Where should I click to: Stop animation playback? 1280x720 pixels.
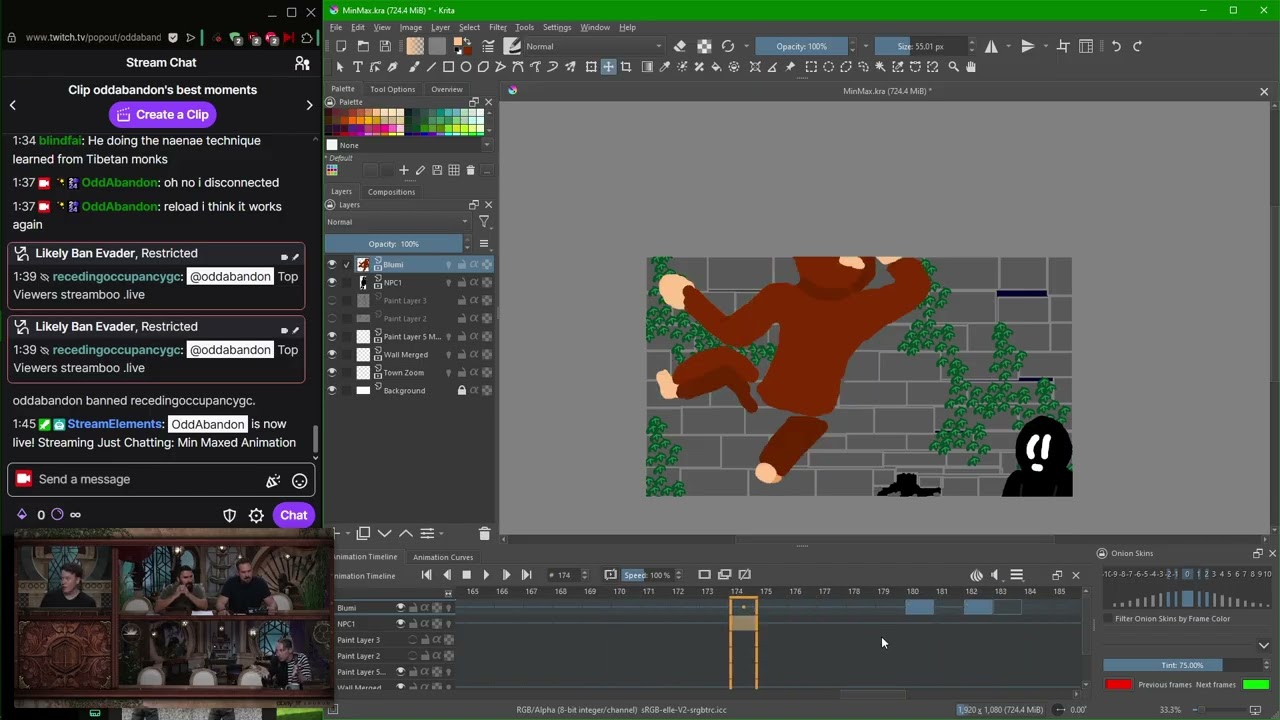[466, 575]
